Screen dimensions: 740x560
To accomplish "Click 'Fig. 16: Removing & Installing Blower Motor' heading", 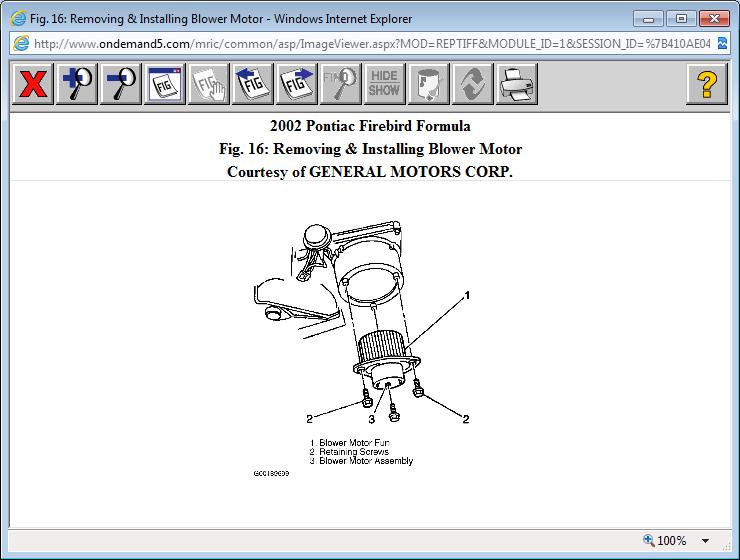I will pos(370,149).
